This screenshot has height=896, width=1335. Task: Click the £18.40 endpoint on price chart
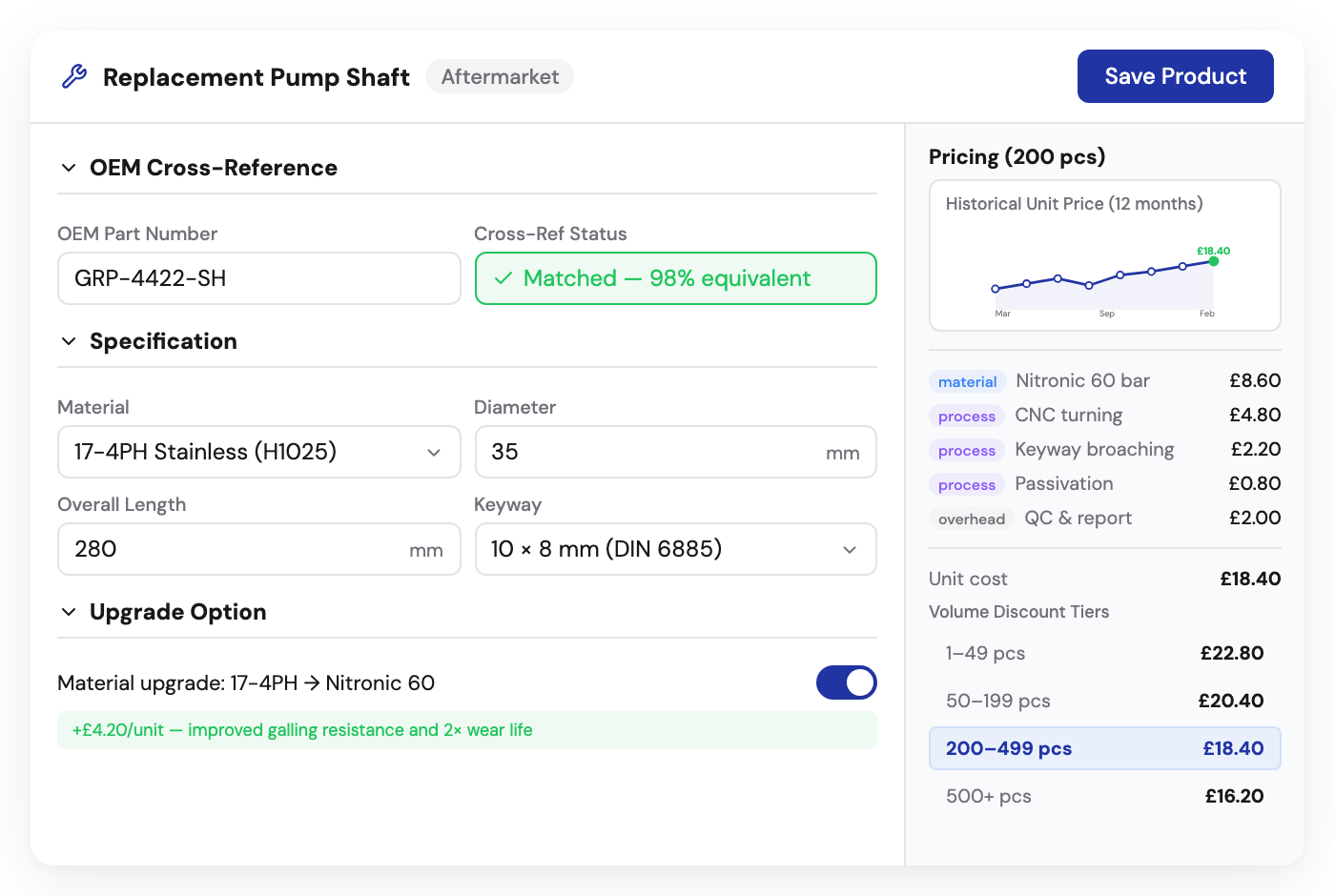(x=1213, y=261)
